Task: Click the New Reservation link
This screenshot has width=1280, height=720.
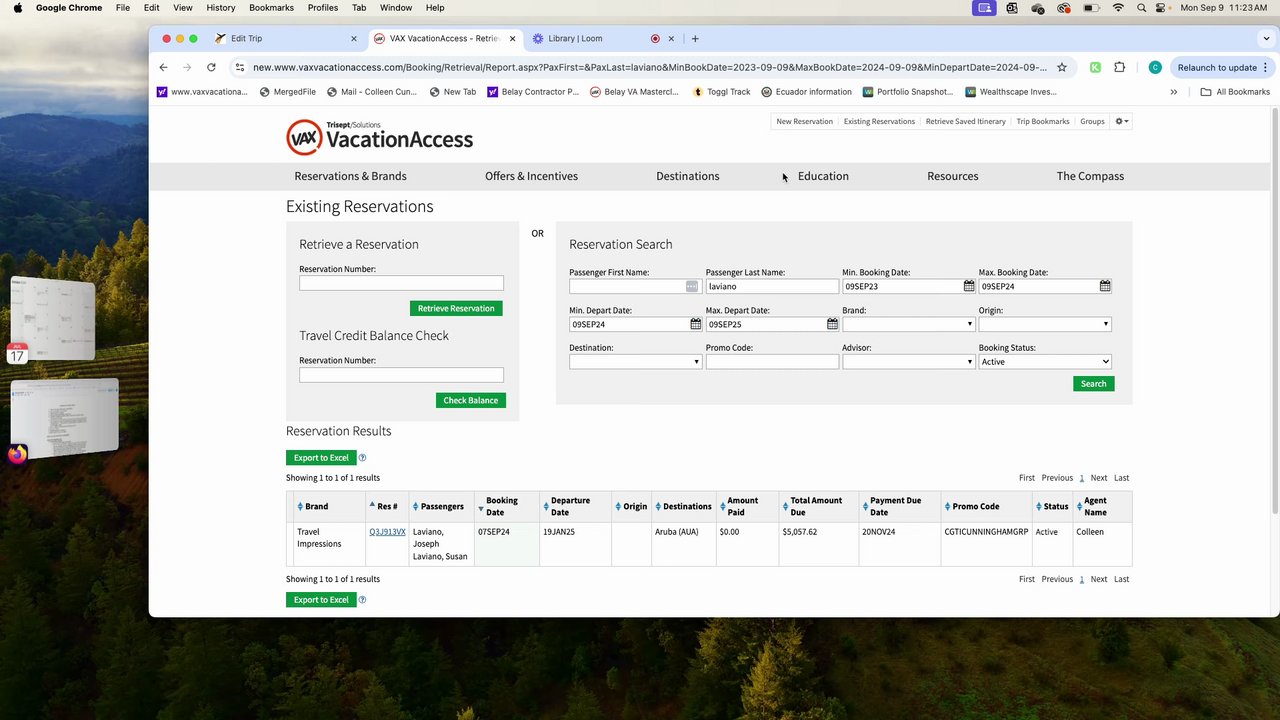Action: point(804,121)
